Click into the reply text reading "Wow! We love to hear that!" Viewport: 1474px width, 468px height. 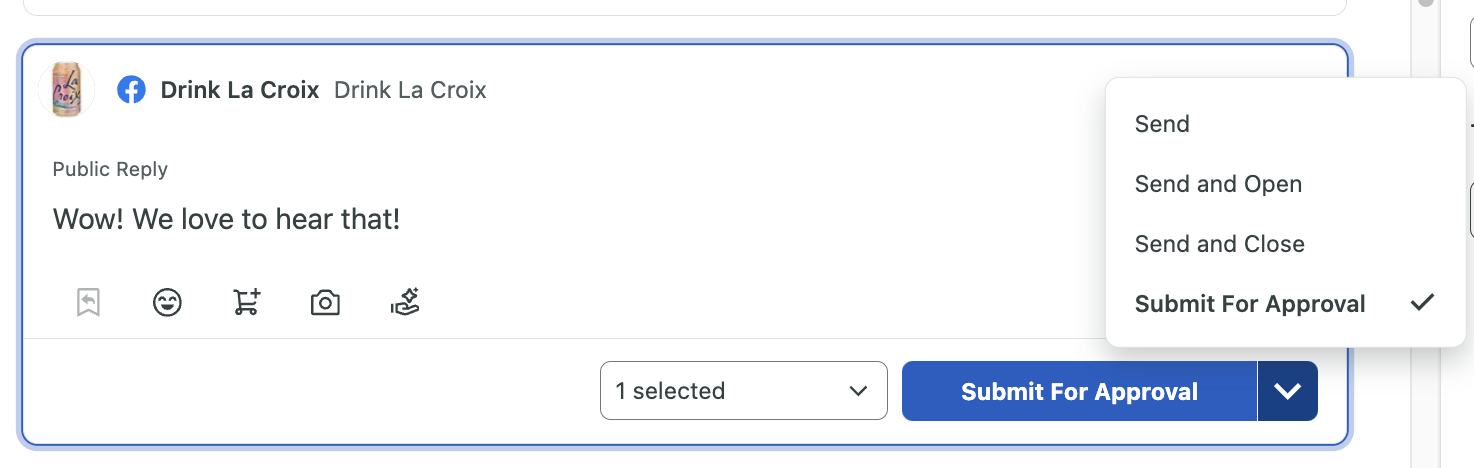pos(227,219)
